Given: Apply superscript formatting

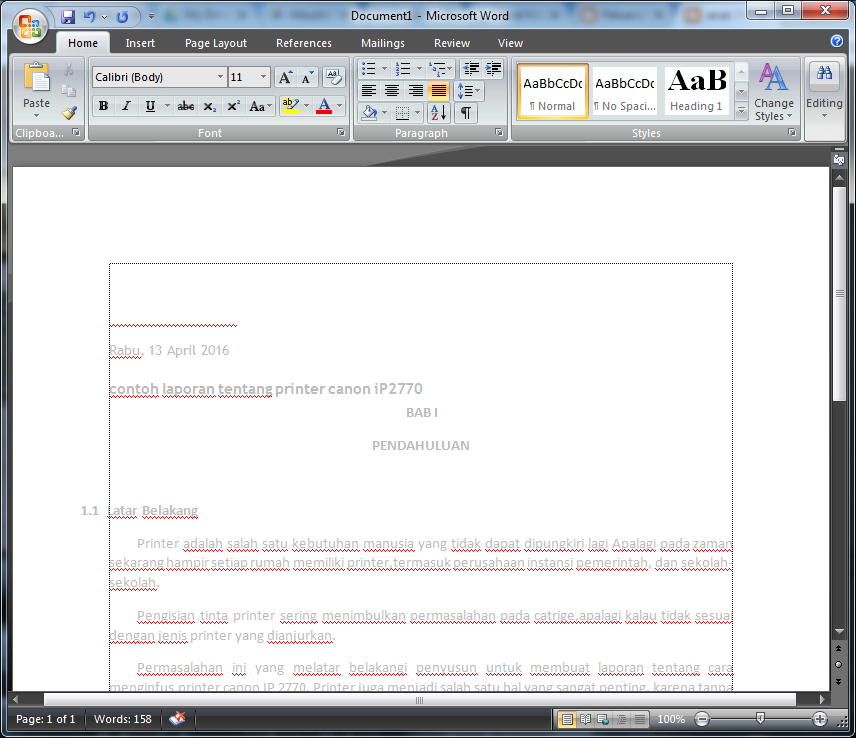Looking at the screenshot, I should click(x=231, y=107).
